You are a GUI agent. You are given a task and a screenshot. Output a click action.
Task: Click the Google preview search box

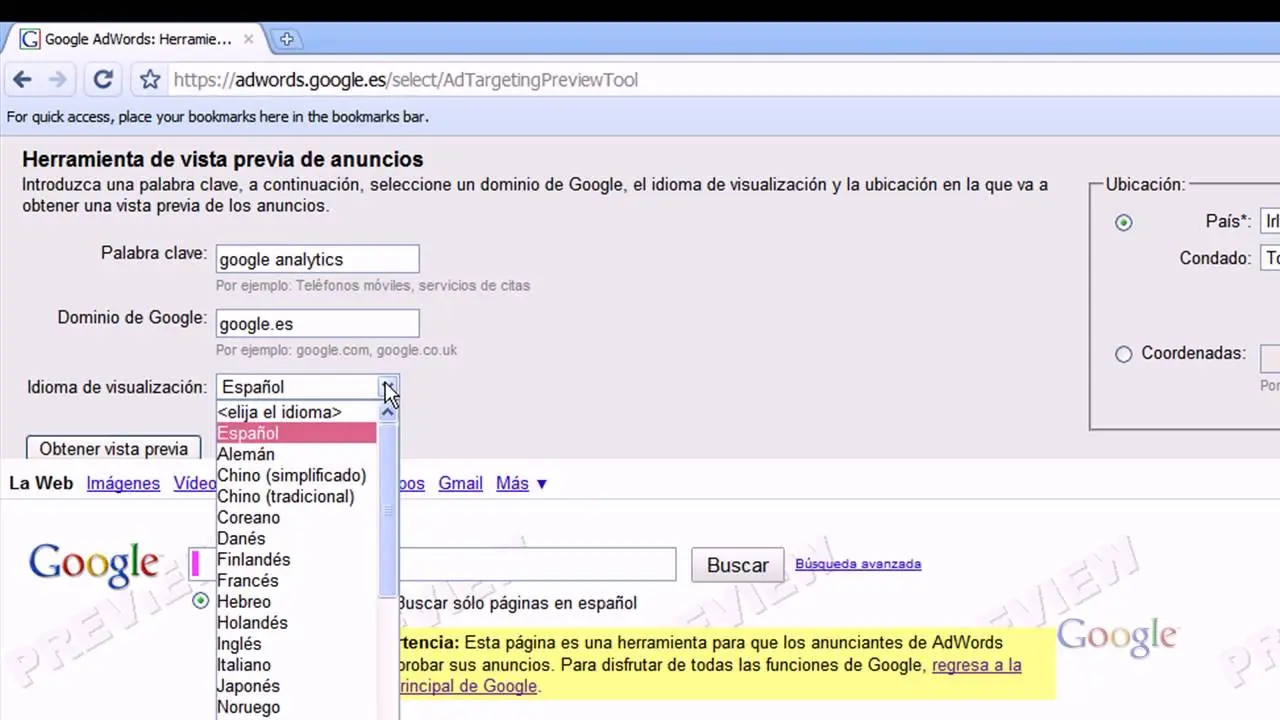coord(536,564)
